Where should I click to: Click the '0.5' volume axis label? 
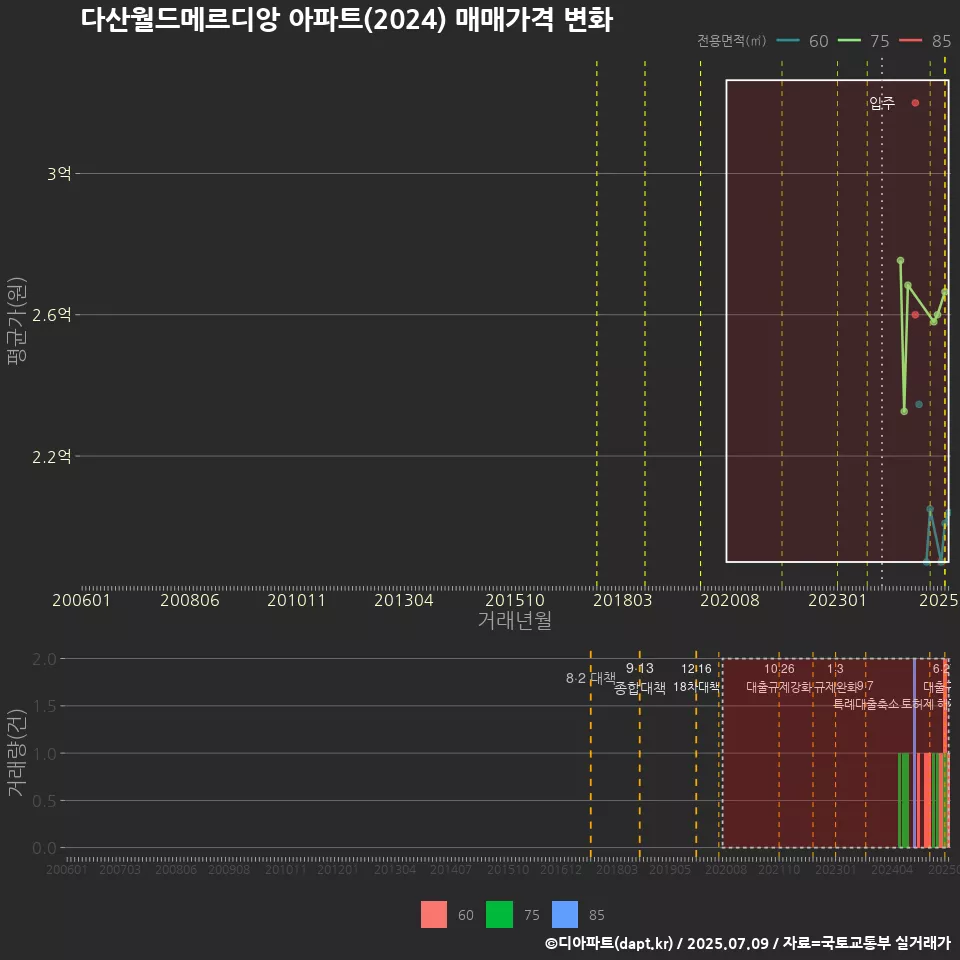click(x=44, y=801)
